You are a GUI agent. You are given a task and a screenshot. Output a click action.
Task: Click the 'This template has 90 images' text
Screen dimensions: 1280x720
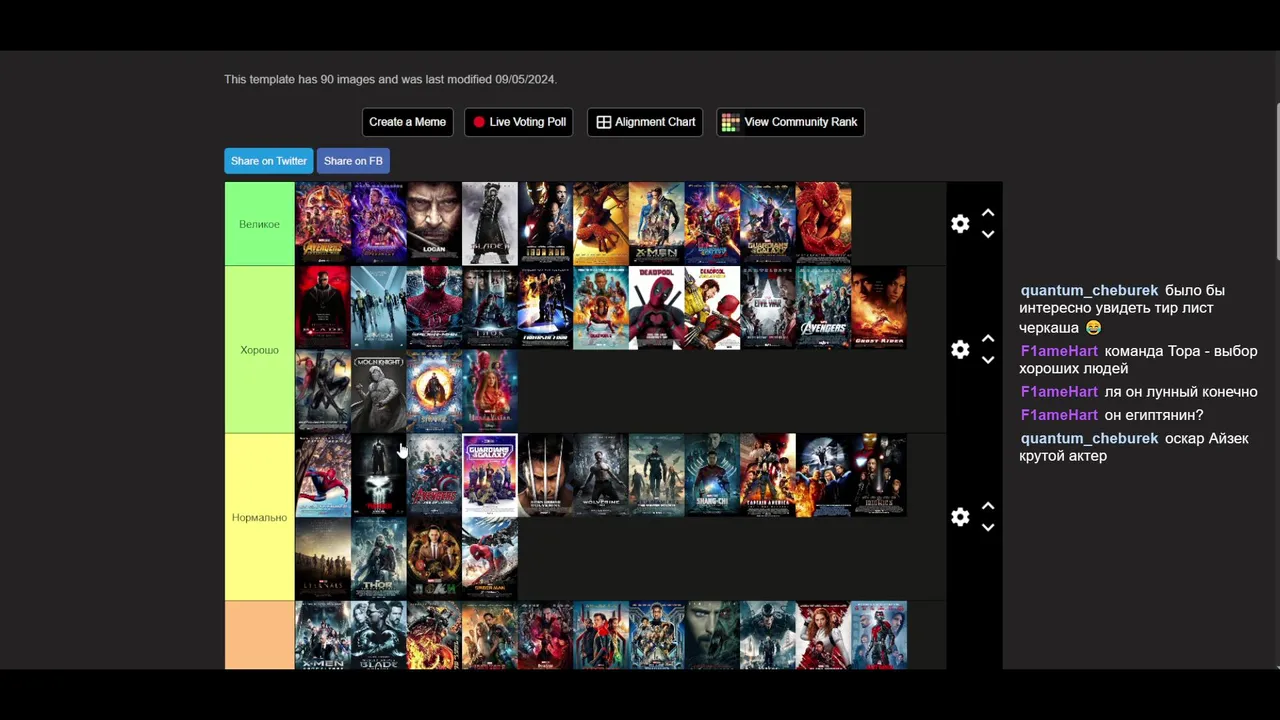[390, 79]
